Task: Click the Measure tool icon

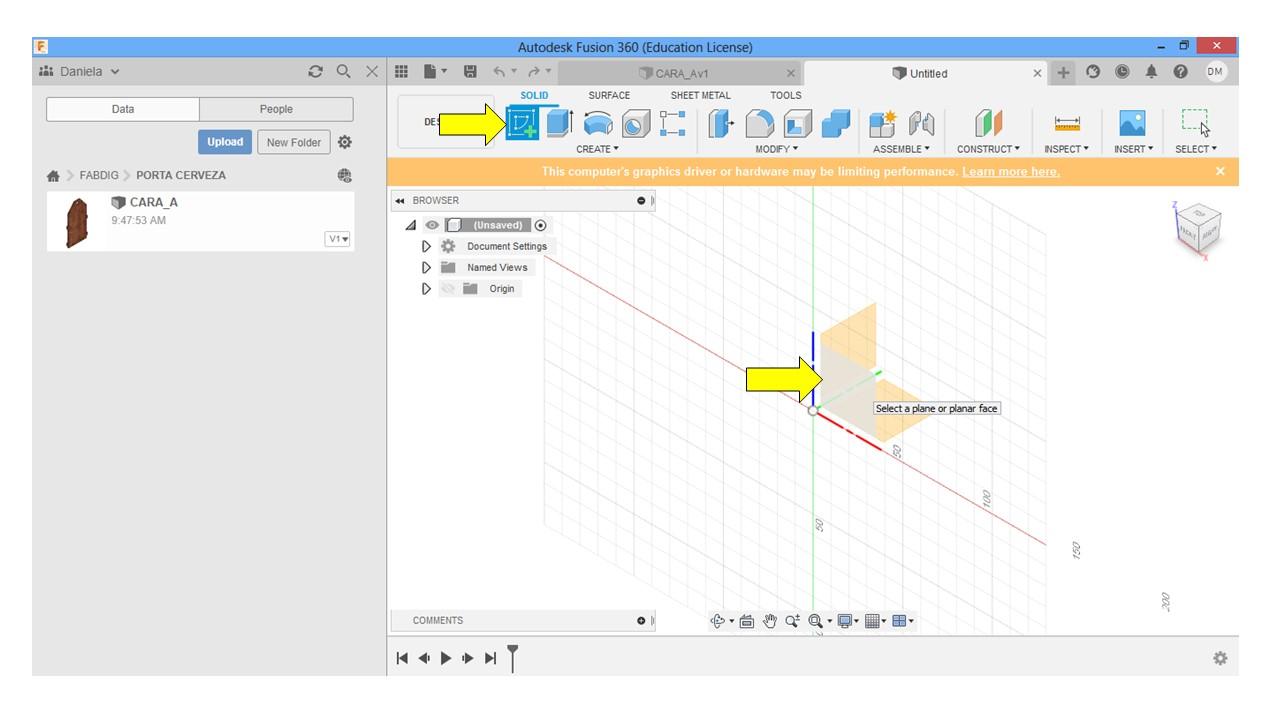Action: tap(1067, 123)
